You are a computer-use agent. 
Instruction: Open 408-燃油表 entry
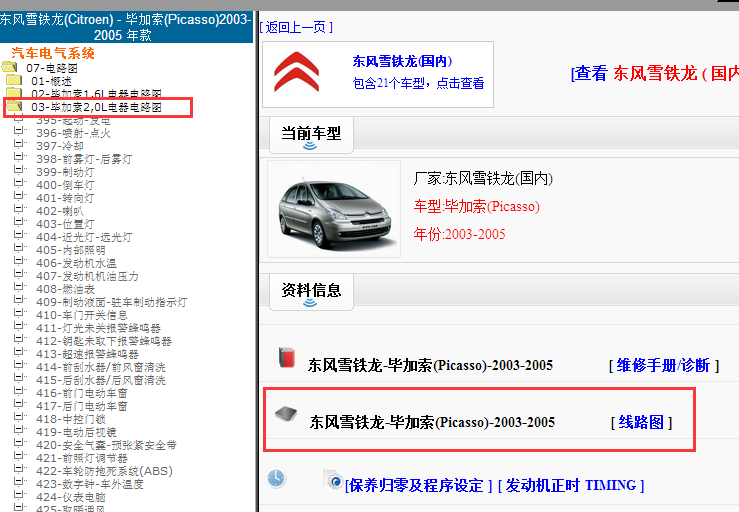pos(65,289)
